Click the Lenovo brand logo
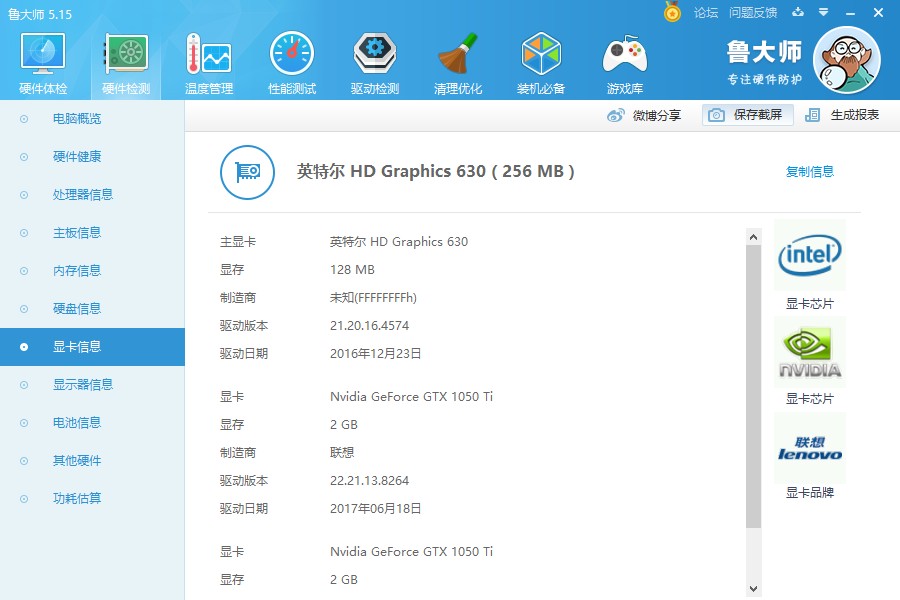This screenshot has width=900, height=600. (x=810, y=448)
